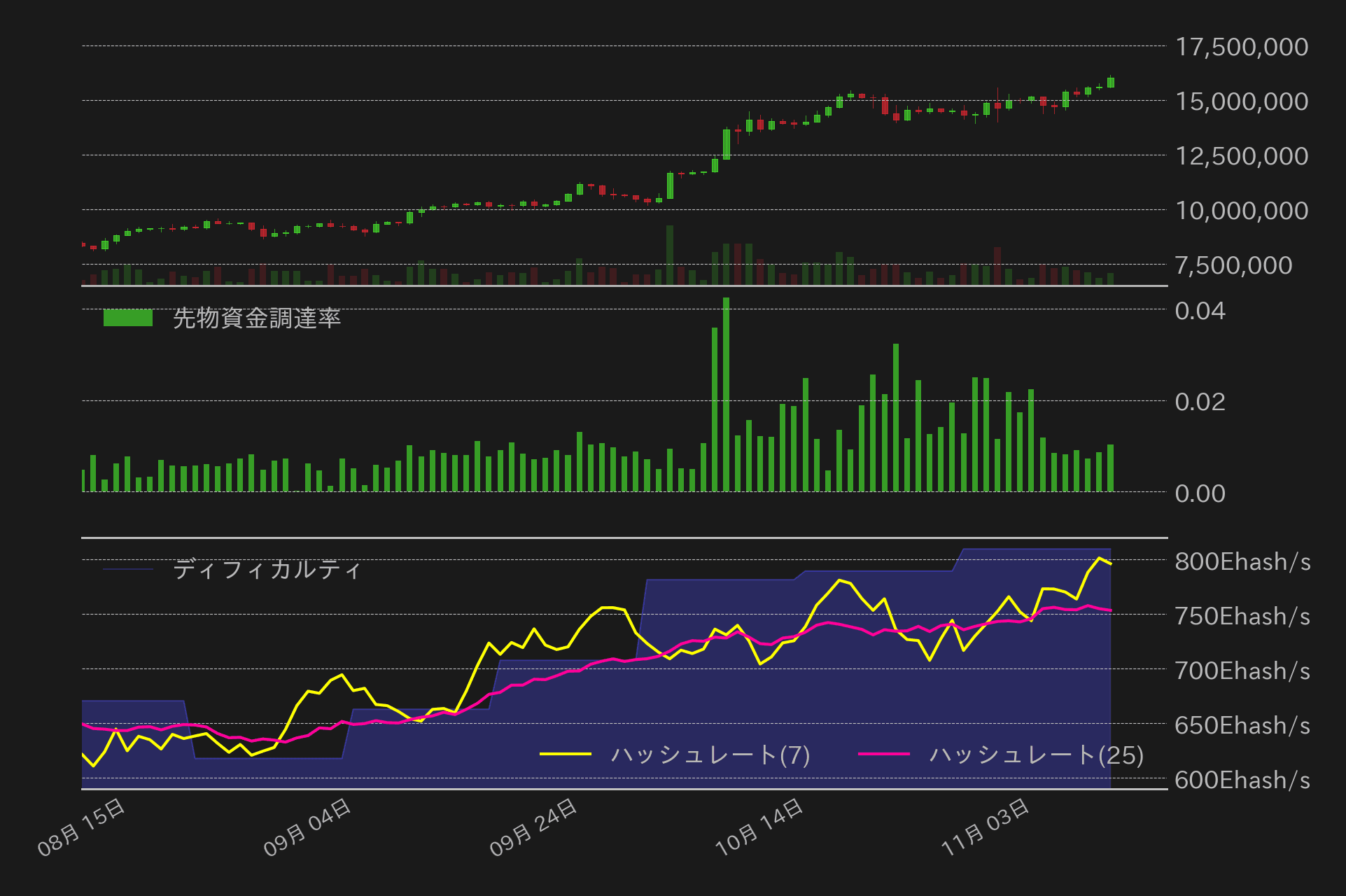Click the 800Ehash/s axis label
The width and height of the screenshot is (1346, 896).
click(1242, 561)
